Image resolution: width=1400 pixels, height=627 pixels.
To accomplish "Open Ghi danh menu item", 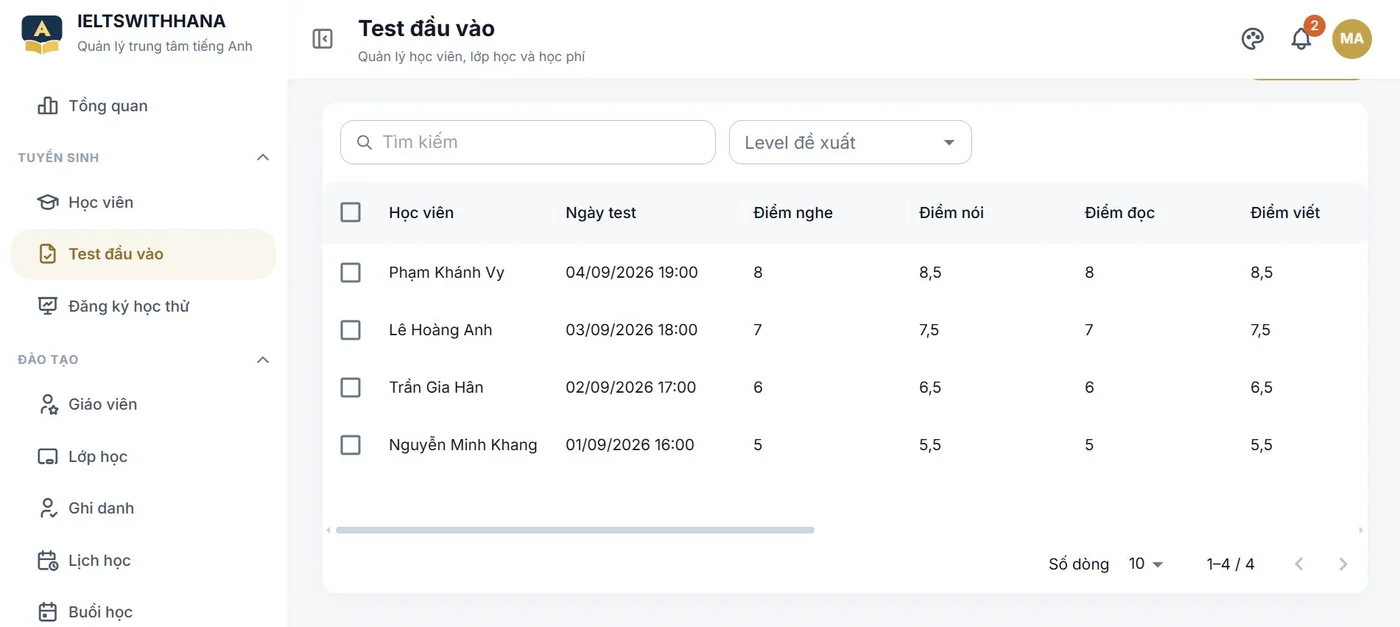I will pos(143,508).
